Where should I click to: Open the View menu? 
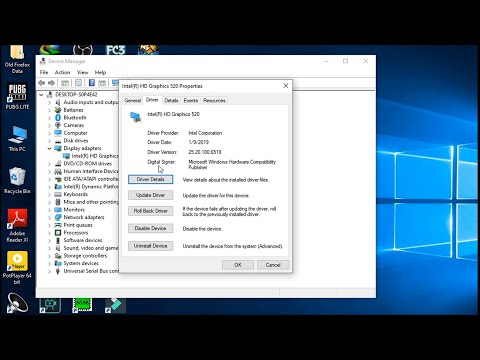82,72
